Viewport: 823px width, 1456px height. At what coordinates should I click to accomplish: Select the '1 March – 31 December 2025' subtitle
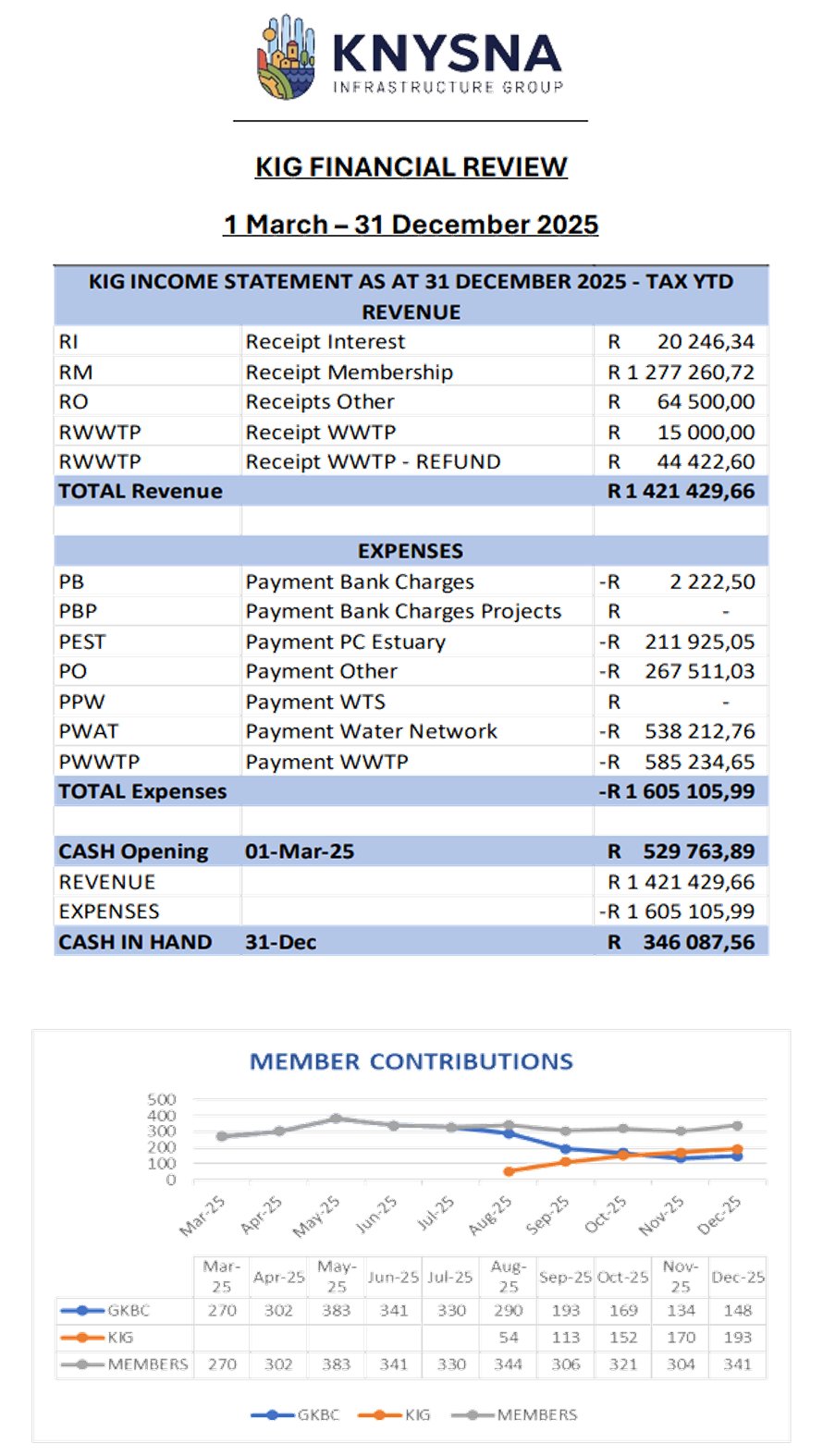(x=411, y=225)
